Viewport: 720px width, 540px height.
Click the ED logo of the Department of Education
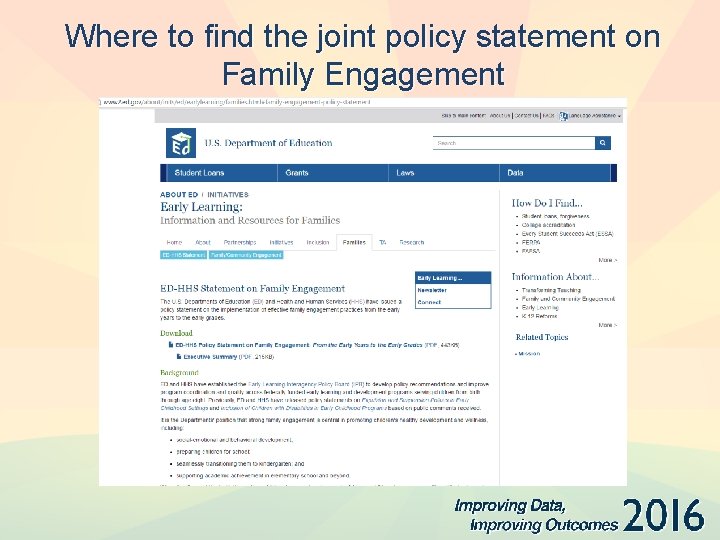point(180,143)
